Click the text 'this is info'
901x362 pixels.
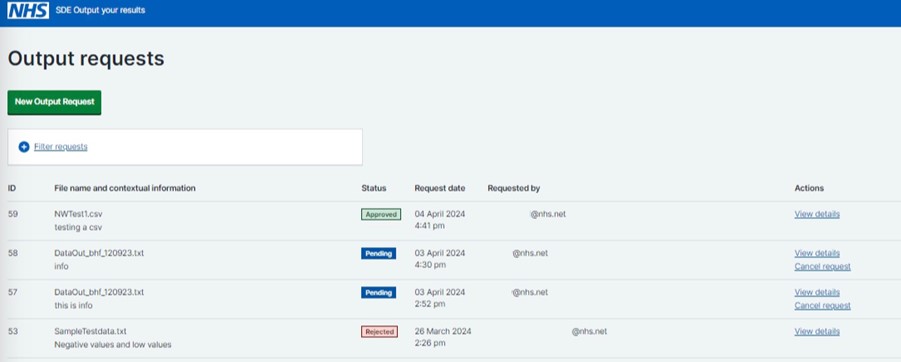click(73, 306)
